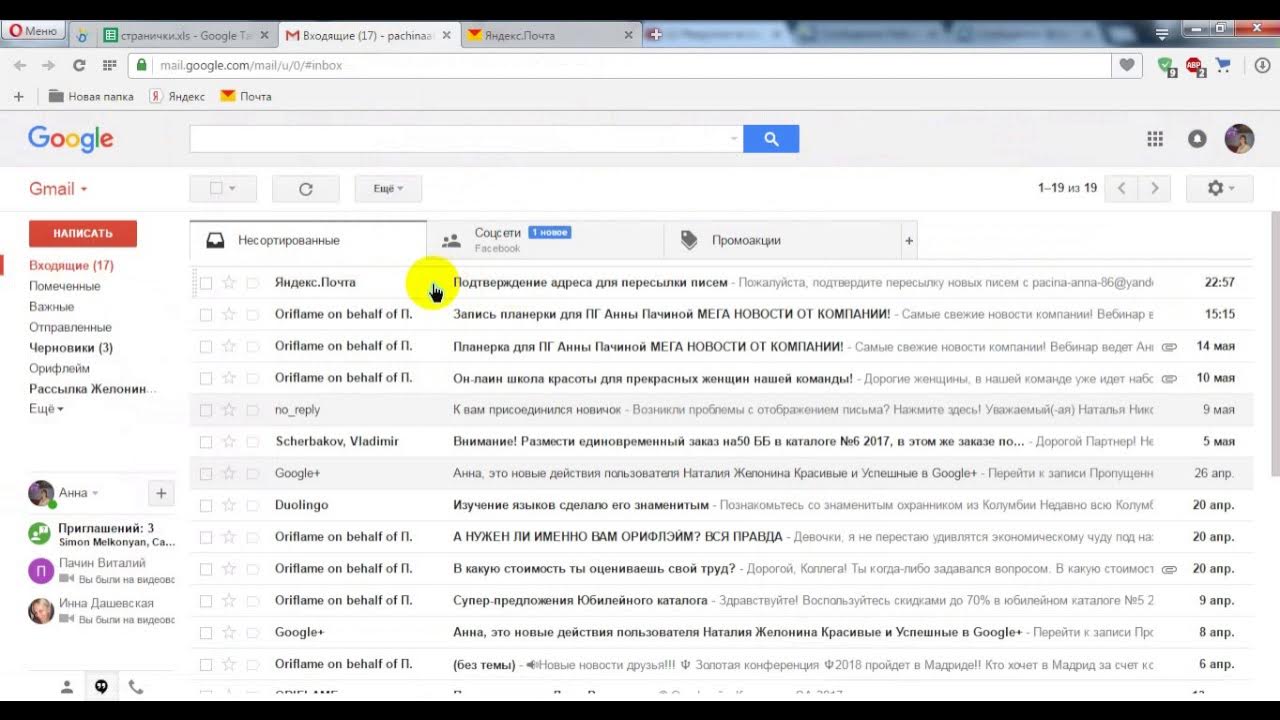
Task: Open browser downloads icon
Action: [x=1262, y=66]
